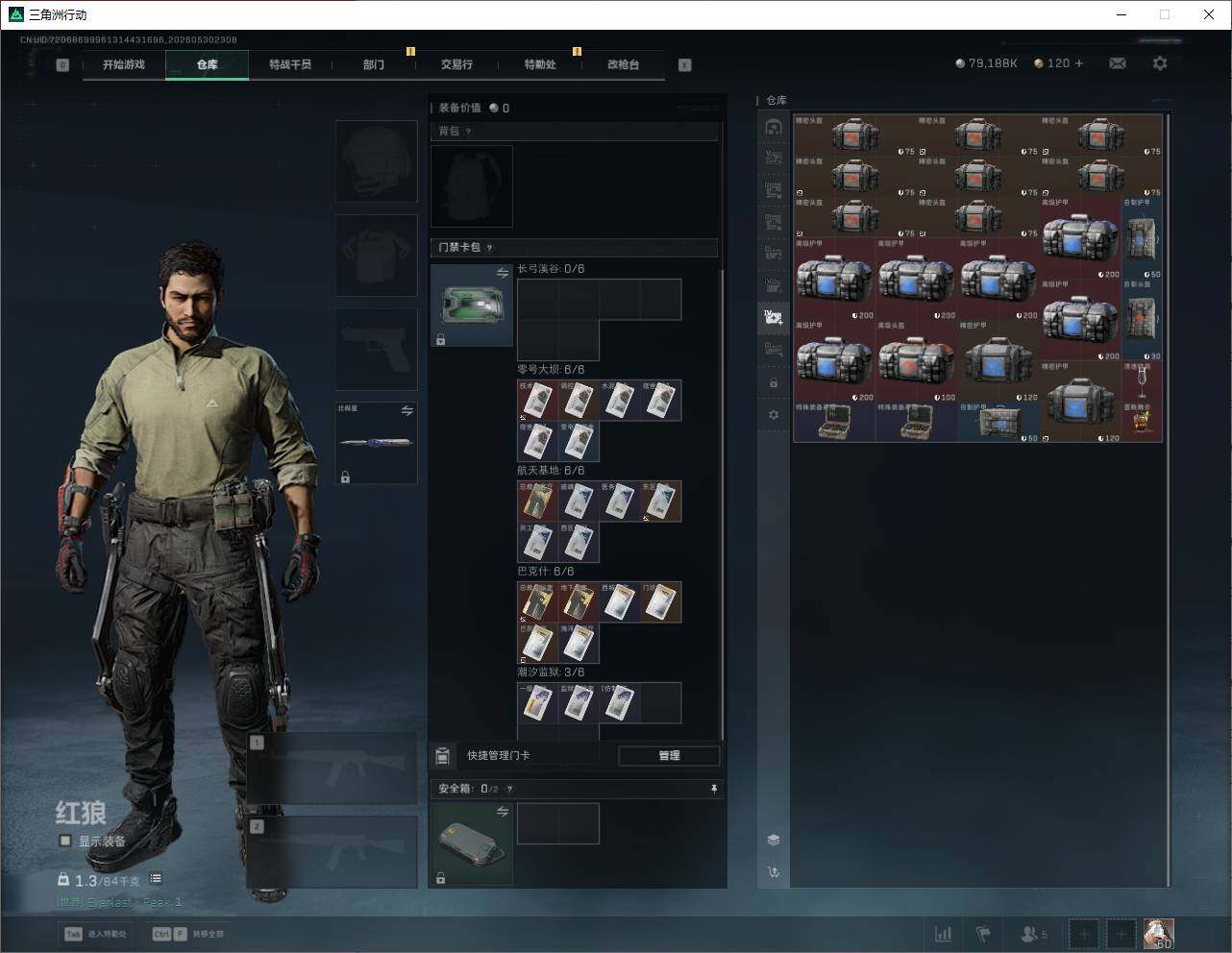Click the Ctrl F 转移全部 button
This screenshot has height=953, width=1232.
coord(188,934)
